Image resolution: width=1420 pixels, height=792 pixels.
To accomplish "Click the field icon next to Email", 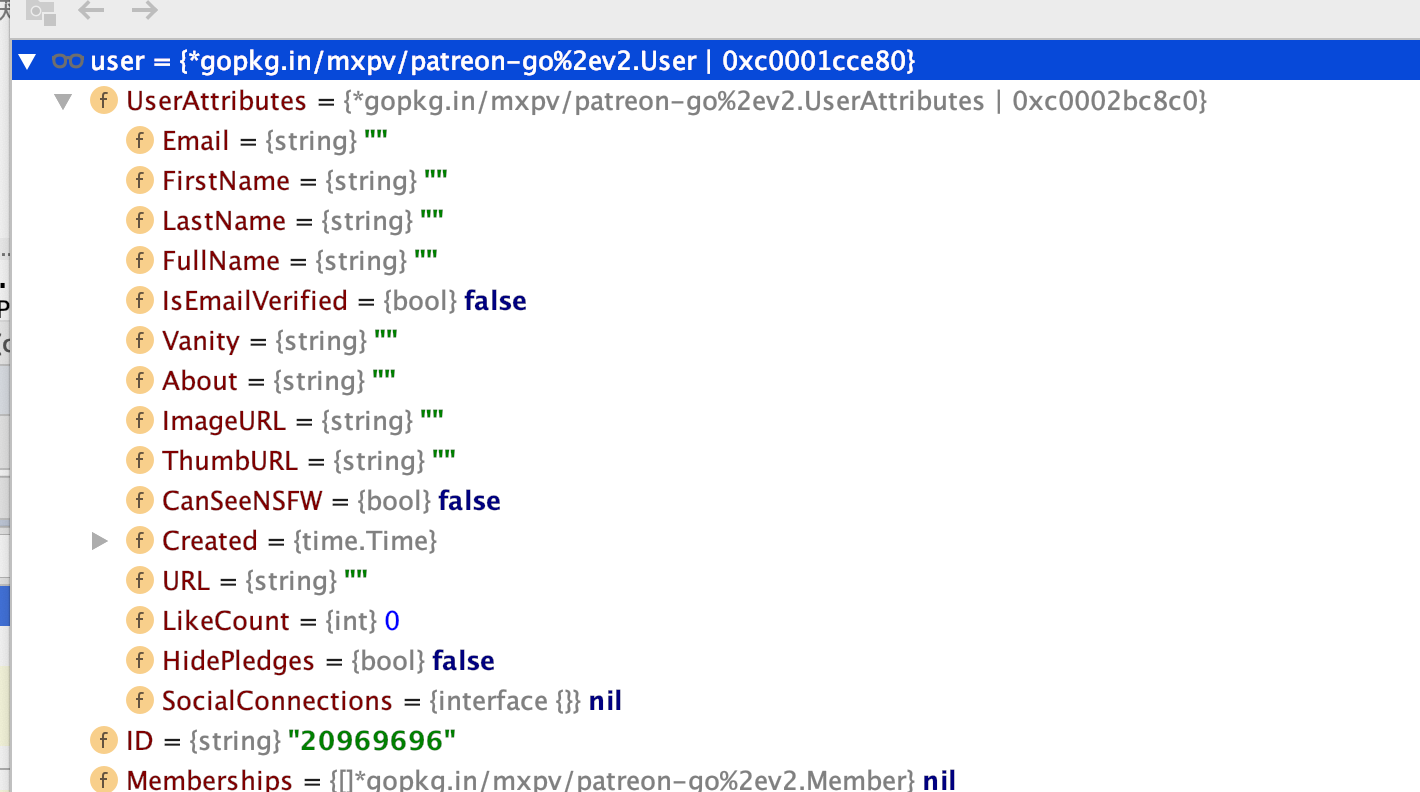I will 140,141.
